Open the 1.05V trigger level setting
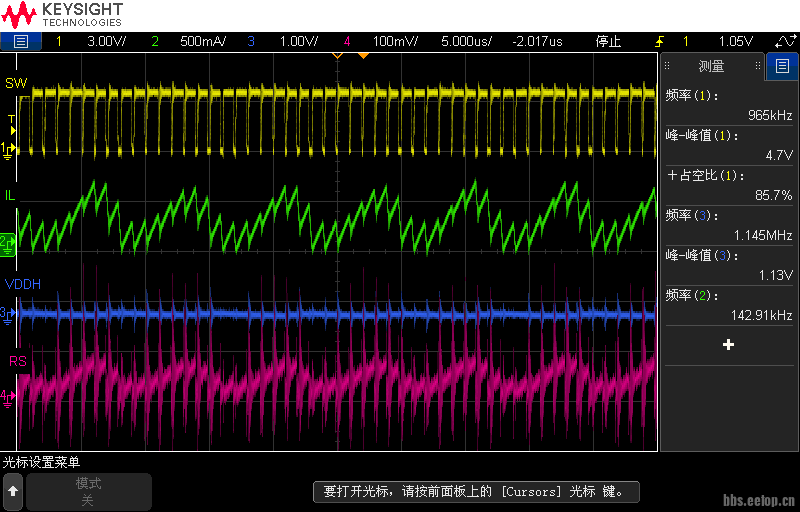Image resolution: width=800 pixels, height=512 pixels. pyautogui.click(x=736, y=41)
